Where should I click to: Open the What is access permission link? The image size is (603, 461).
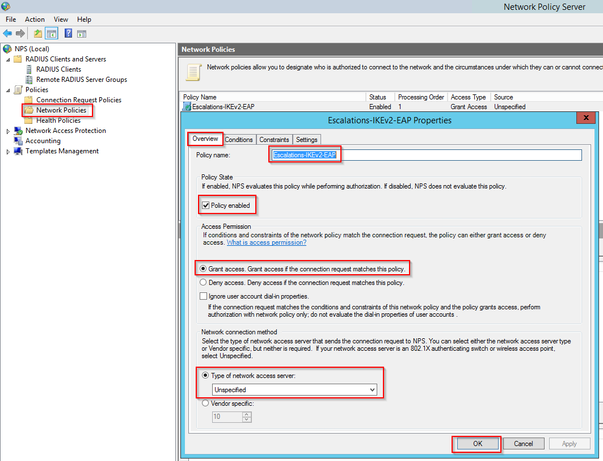click(x=266, y=243)
